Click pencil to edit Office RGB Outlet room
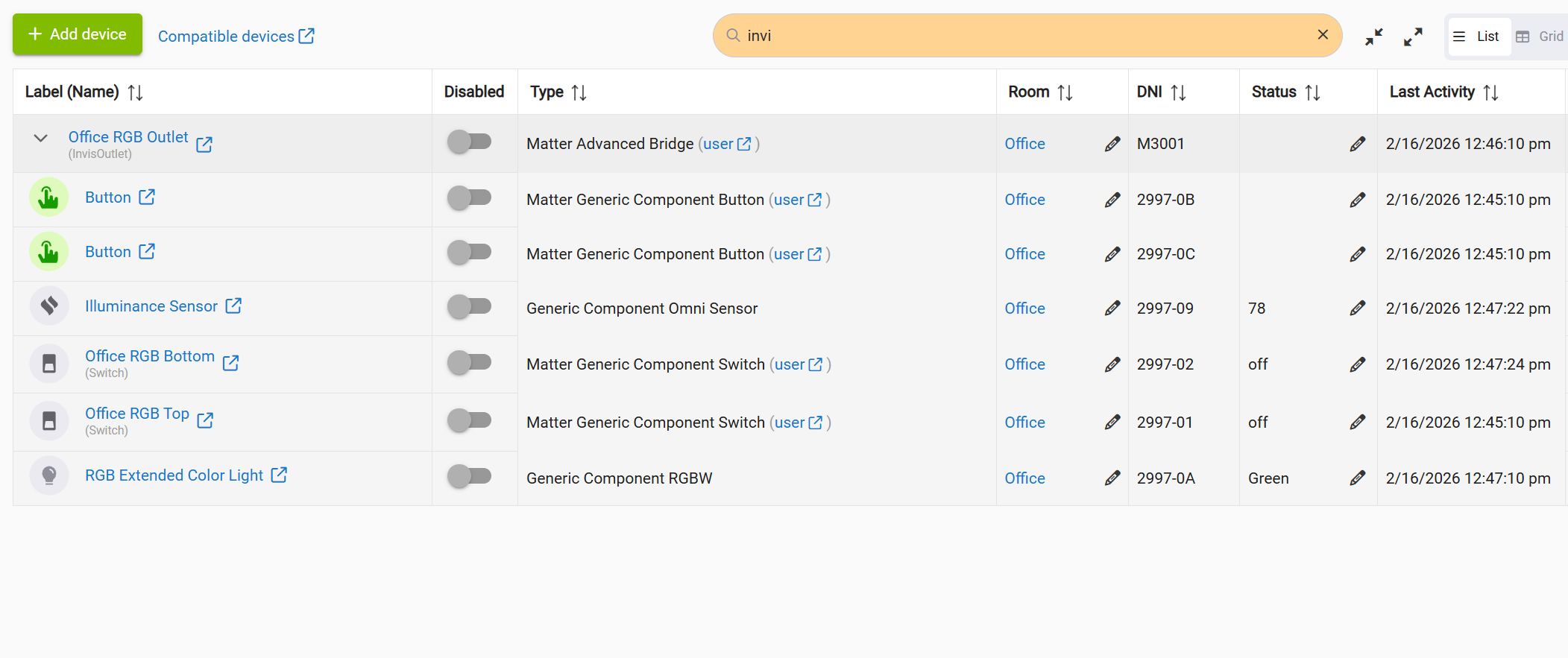This screenshot has width=1568, height=658. 1112,144
